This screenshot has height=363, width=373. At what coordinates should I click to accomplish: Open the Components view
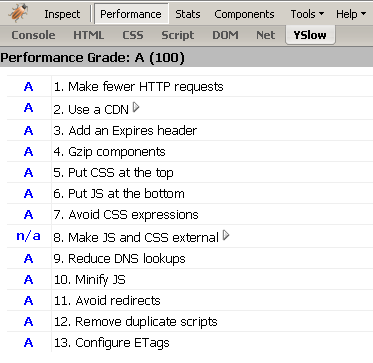click(x=244, y=14)
